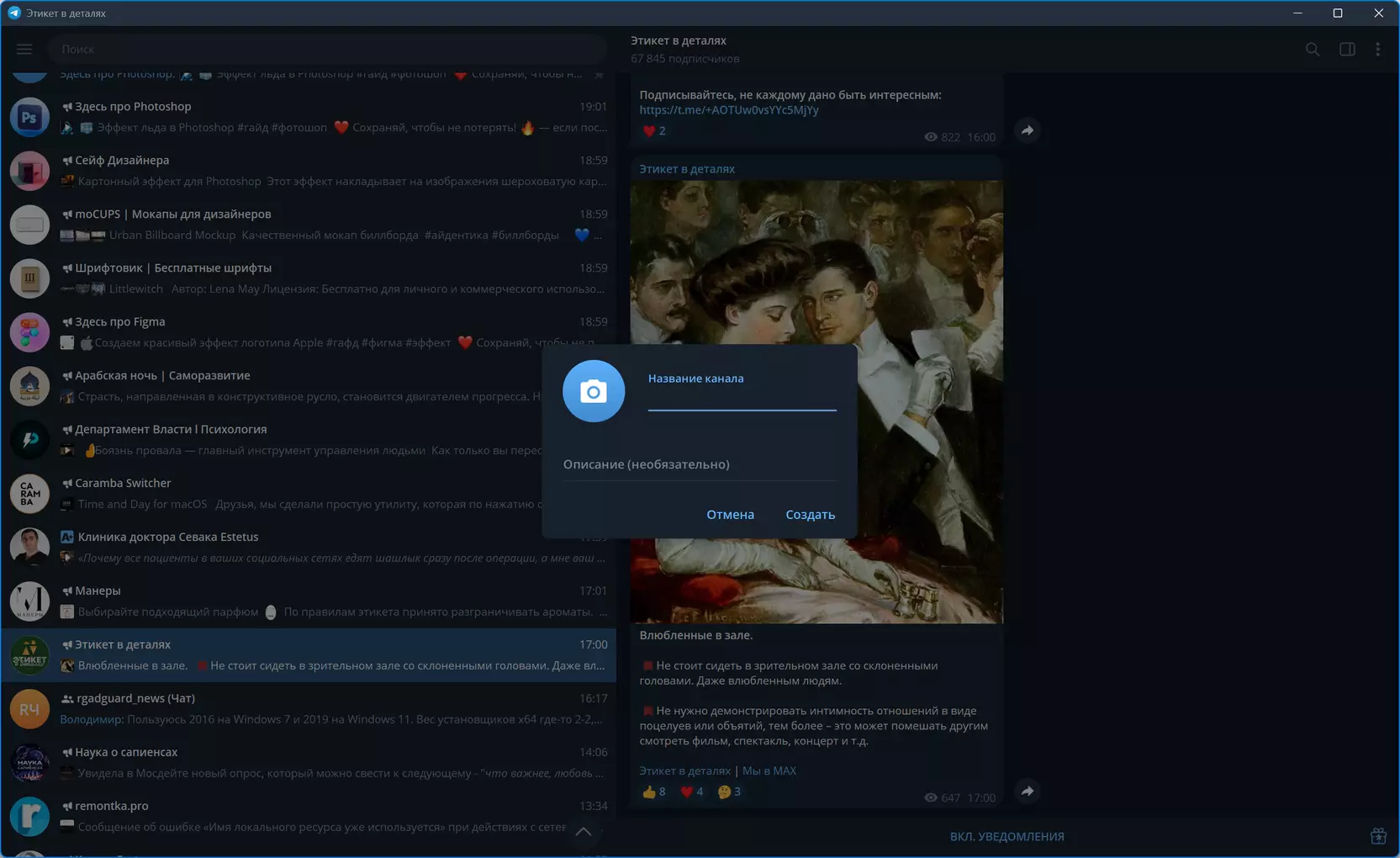The image size is (1400, 858).
Task: Click the Поиск search box
Action: click(x=328, y=49)
